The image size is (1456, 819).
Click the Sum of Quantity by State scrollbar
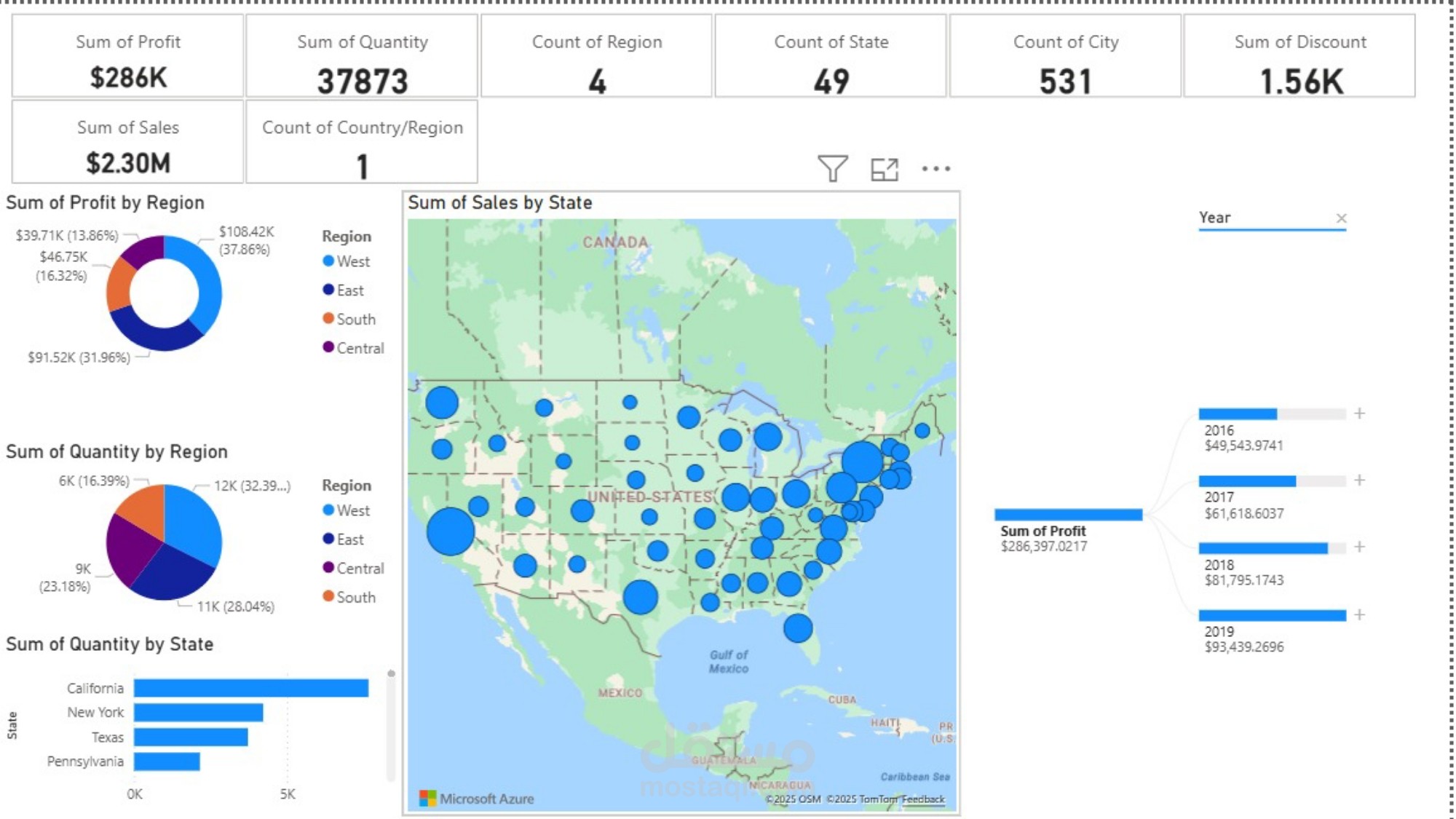(391, 725)
